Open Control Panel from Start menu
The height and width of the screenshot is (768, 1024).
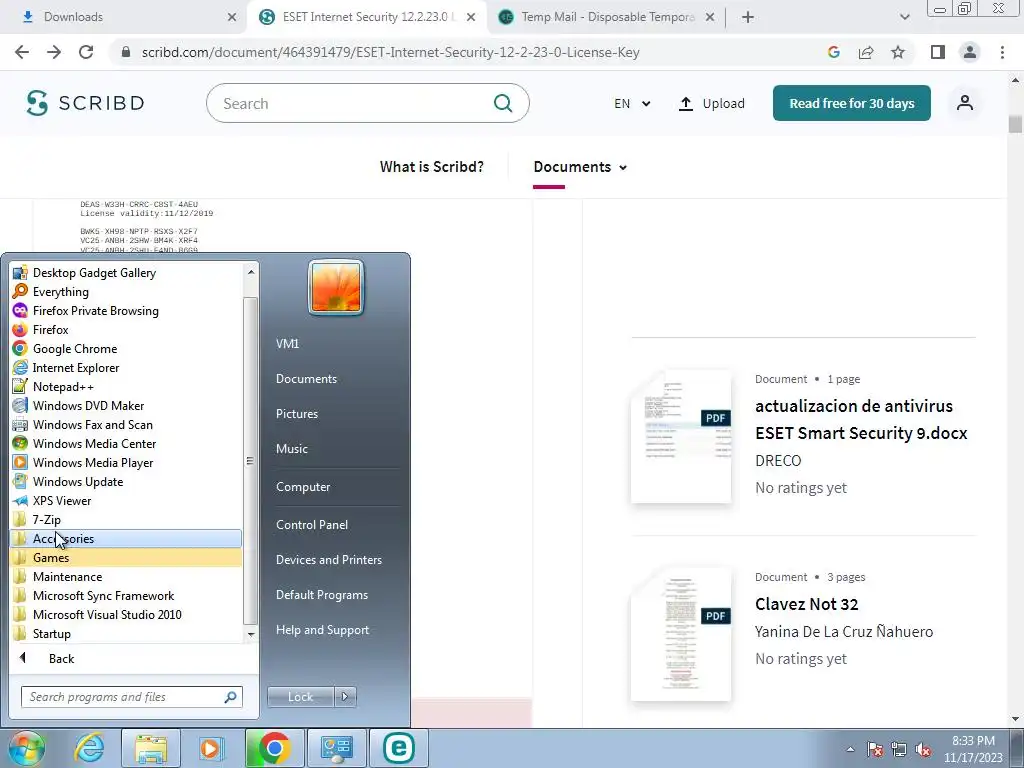312,525
